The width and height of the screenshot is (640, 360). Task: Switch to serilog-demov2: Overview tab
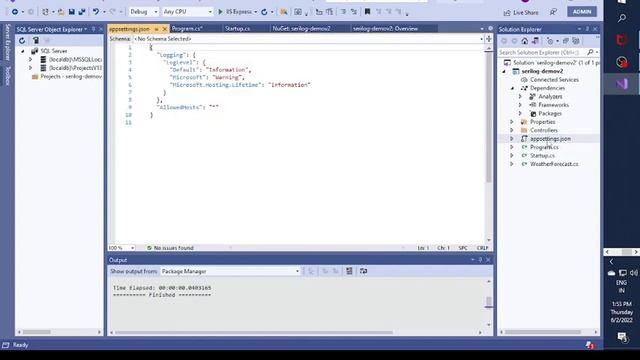pos(385,29)
